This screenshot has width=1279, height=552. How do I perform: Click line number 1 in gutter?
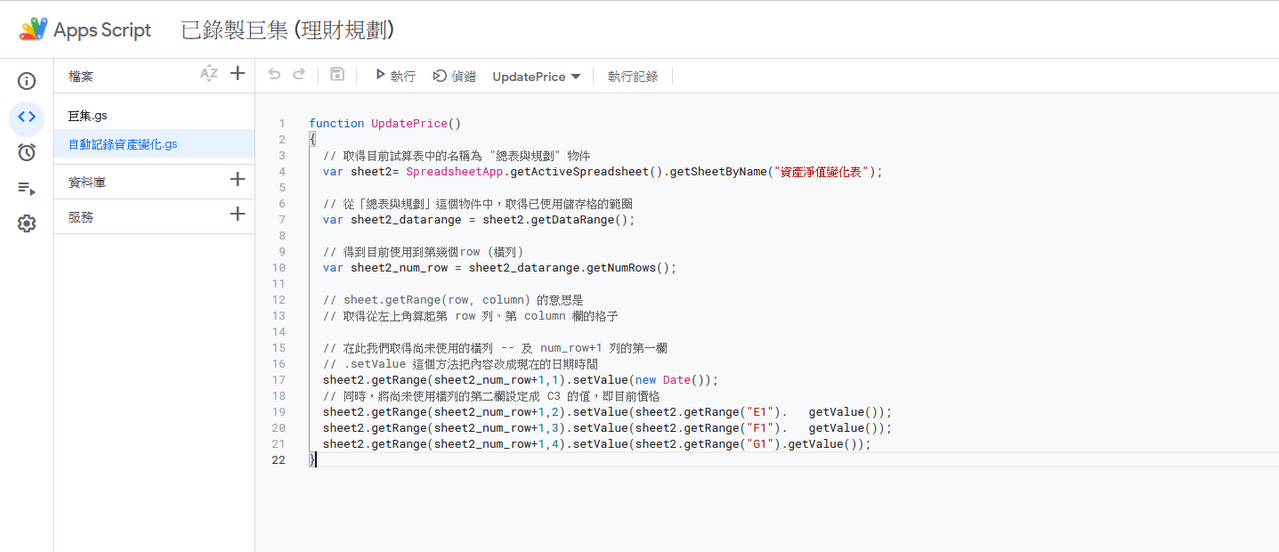point(282,123)
